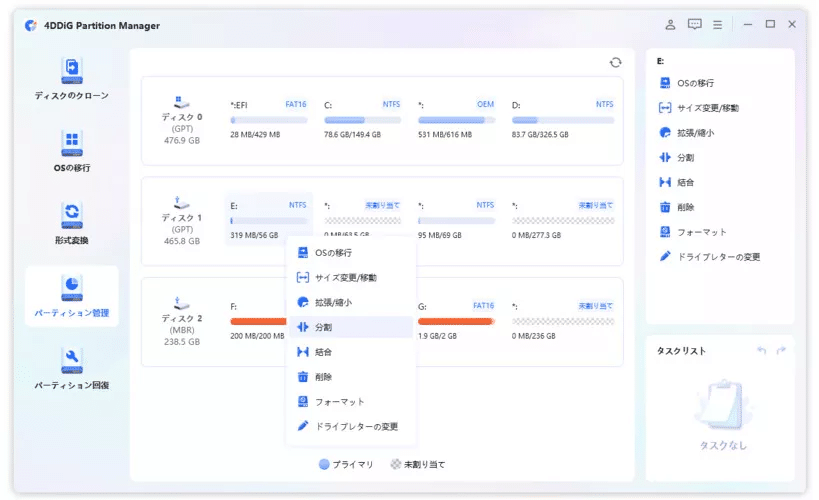Select the G: FAT16 partition
Screen dimensions: 819x500
pyautogui.click(x=457, y=321)
